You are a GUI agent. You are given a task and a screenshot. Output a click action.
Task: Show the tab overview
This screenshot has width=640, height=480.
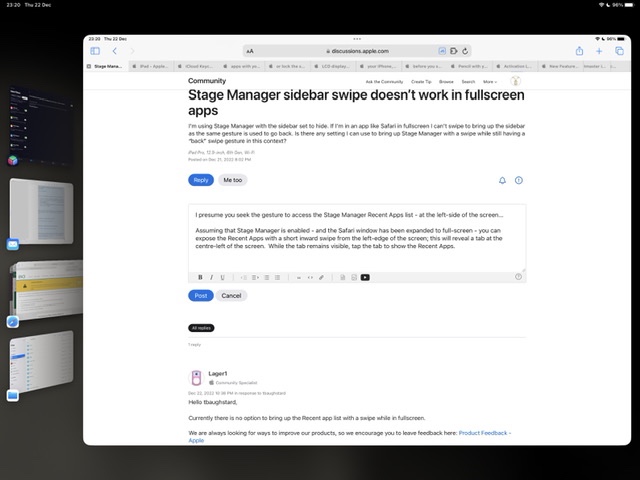click(x=619, y=51)
